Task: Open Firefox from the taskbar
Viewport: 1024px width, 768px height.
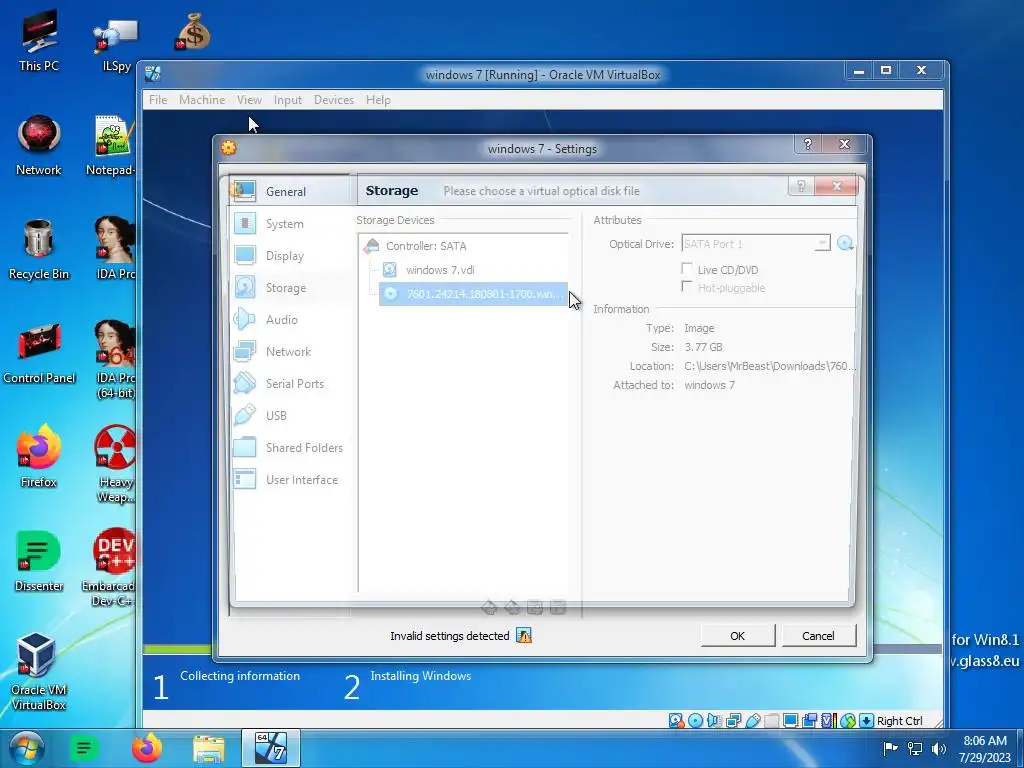Action: click(x=146, y=748)
